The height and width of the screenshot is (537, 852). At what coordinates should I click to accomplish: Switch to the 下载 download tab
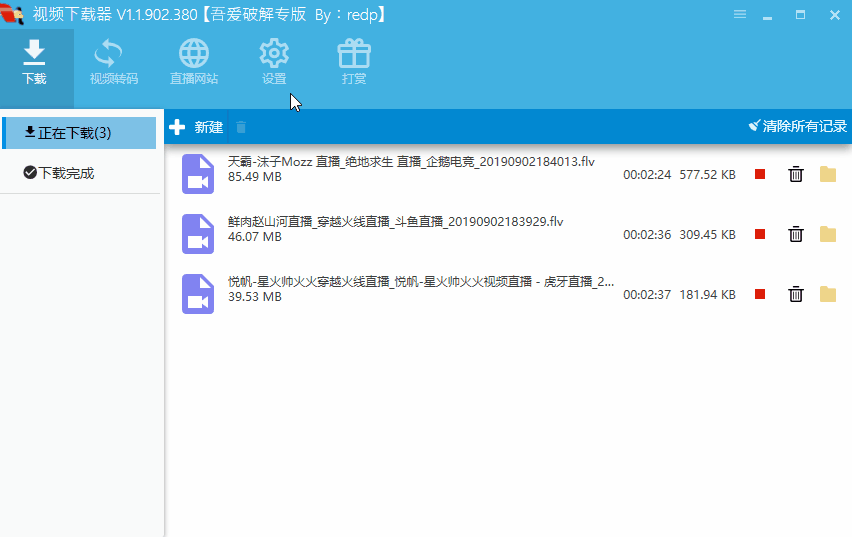[34, 62]
